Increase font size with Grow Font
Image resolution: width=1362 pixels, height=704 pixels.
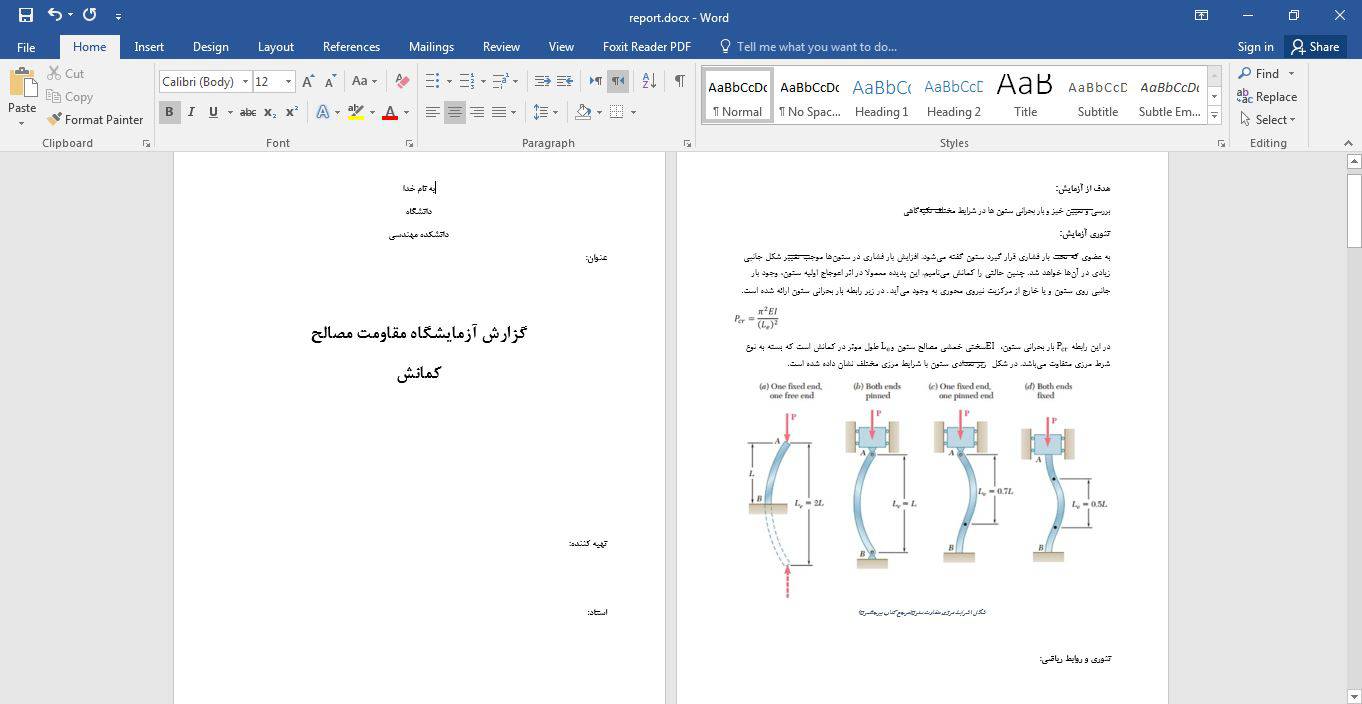(308, 81)
